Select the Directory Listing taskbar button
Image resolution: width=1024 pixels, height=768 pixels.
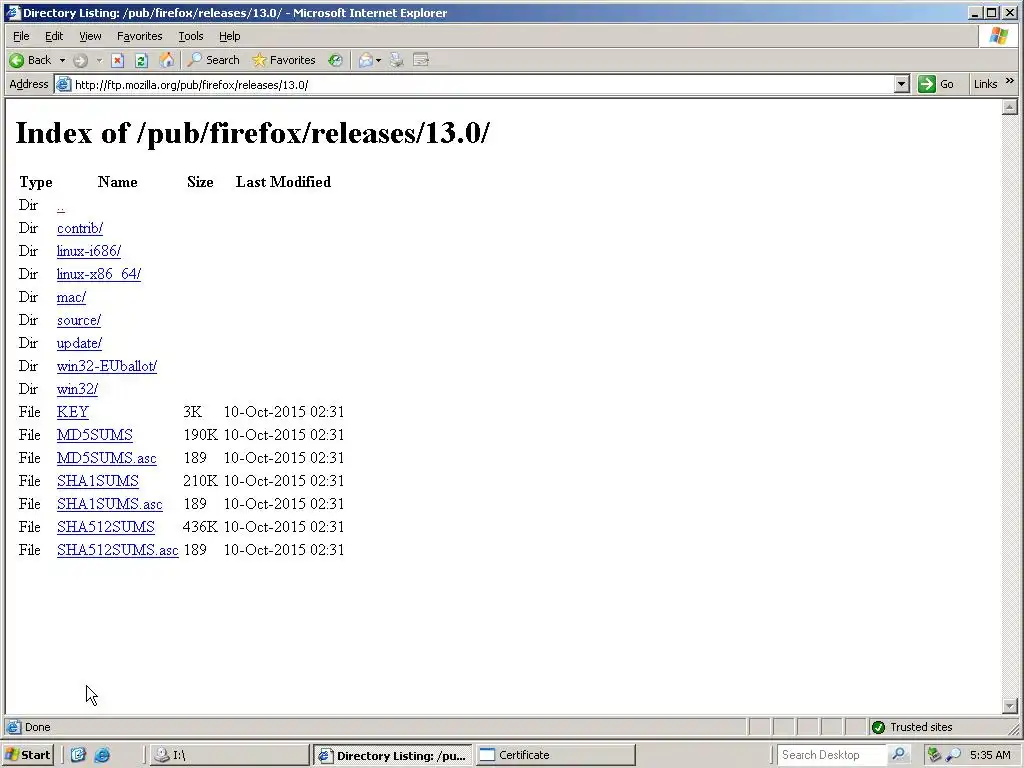[x=392, y=755]
